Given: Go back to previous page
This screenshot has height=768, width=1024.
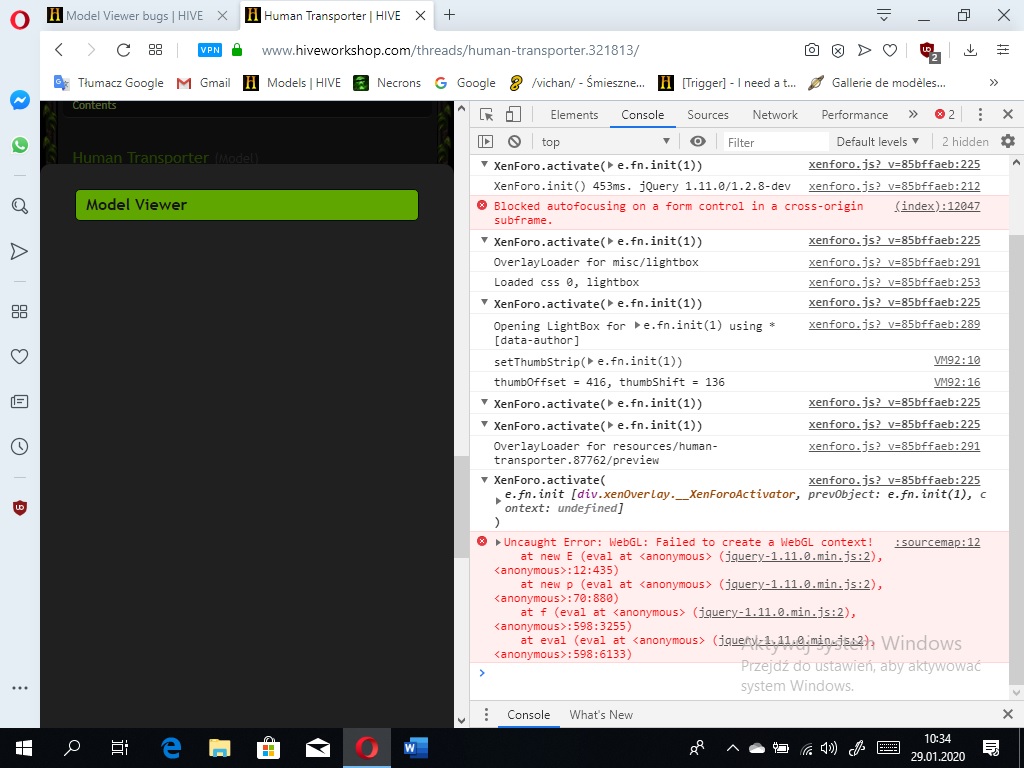Looking at the screenshot, I should pyautogui.click(x=59, y=50).
